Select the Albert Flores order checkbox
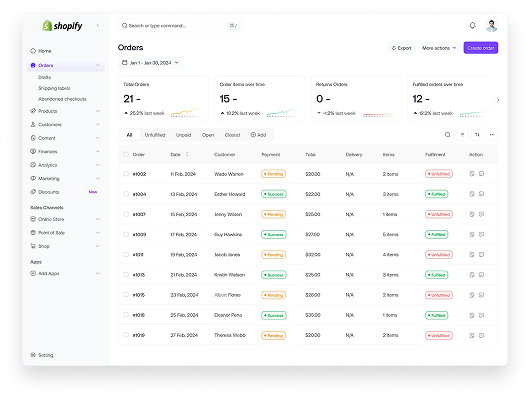The width and height of the screenshot is (530, 399). (126, 295)
